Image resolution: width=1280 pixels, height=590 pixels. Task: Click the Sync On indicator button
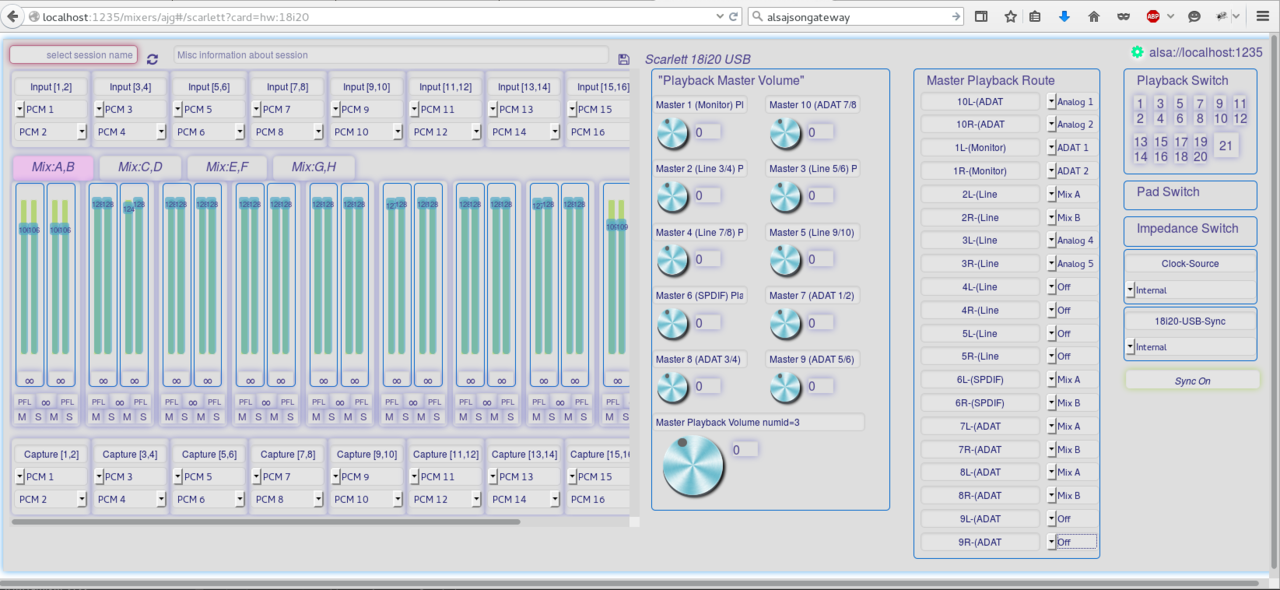[x=1192, y=381]
